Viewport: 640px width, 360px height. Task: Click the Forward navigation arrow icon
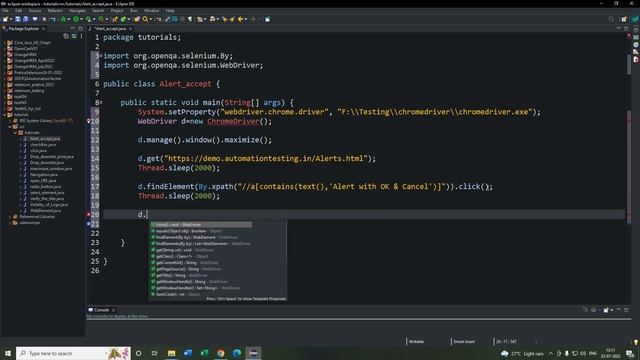click(253, 19)
